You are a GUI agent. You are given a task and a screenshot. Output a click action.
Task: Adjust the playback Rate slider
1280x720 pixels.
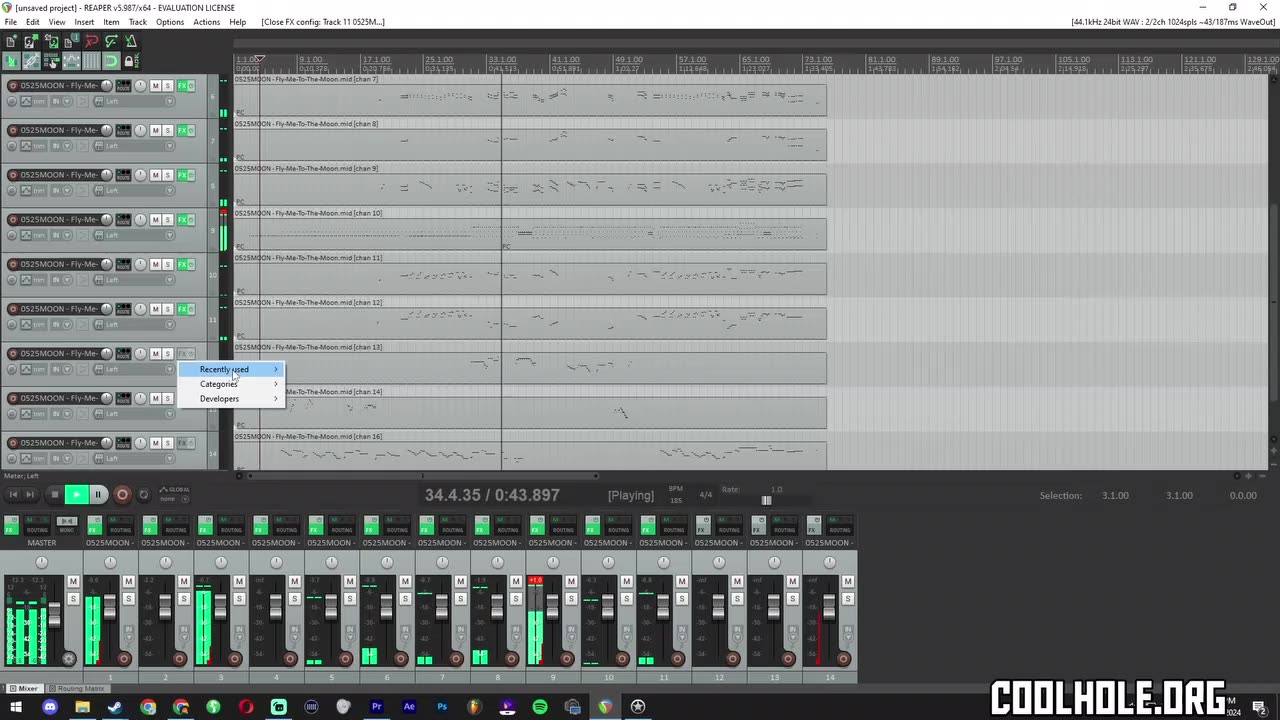[766, 500]
